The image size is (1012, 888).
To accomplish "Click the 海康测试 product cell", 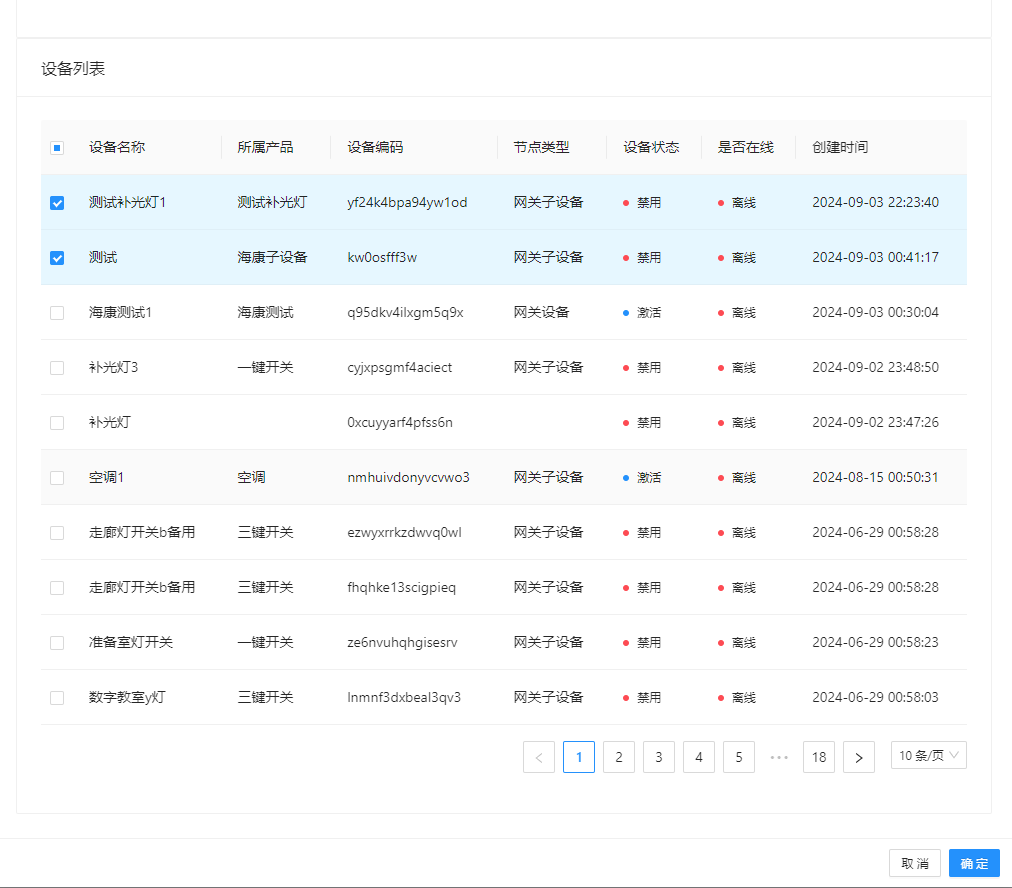I will [x=265, y=312].
